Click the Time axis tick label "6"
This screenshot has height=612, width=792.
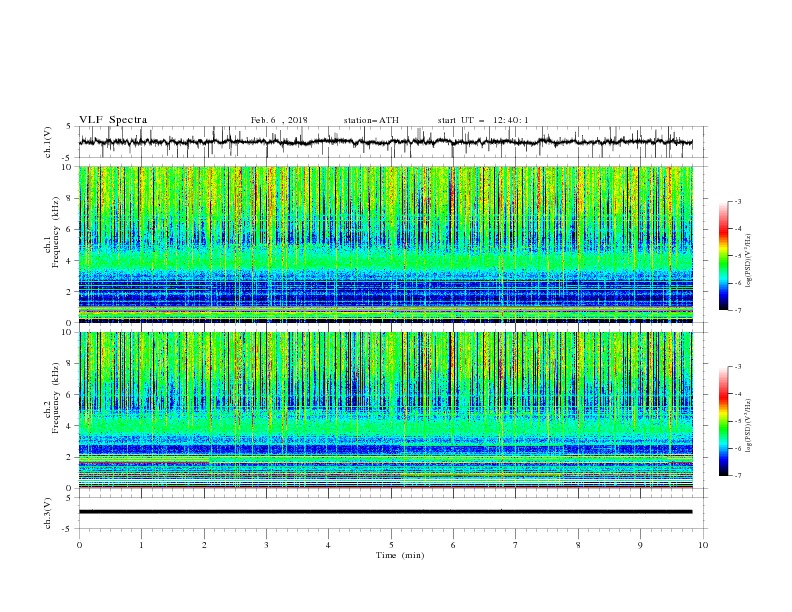click(x=453, y=545)
